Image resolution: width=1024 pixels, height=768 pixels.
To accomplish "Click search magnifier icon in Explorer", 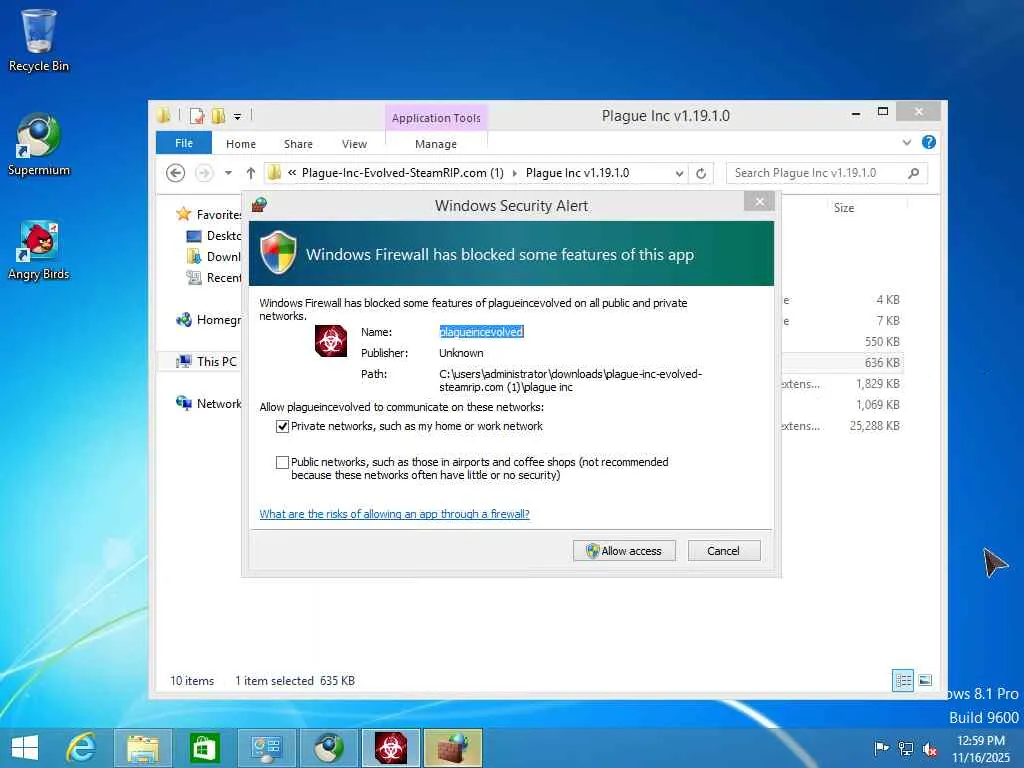I will pos(914,173).
